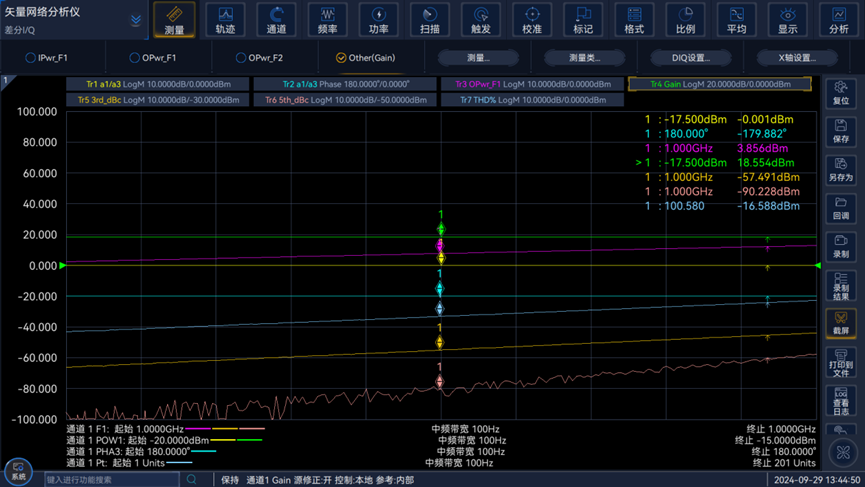Open the 功率 power menu
The image size is (865, 487).
pyautogui.click(x=378, y=20)
